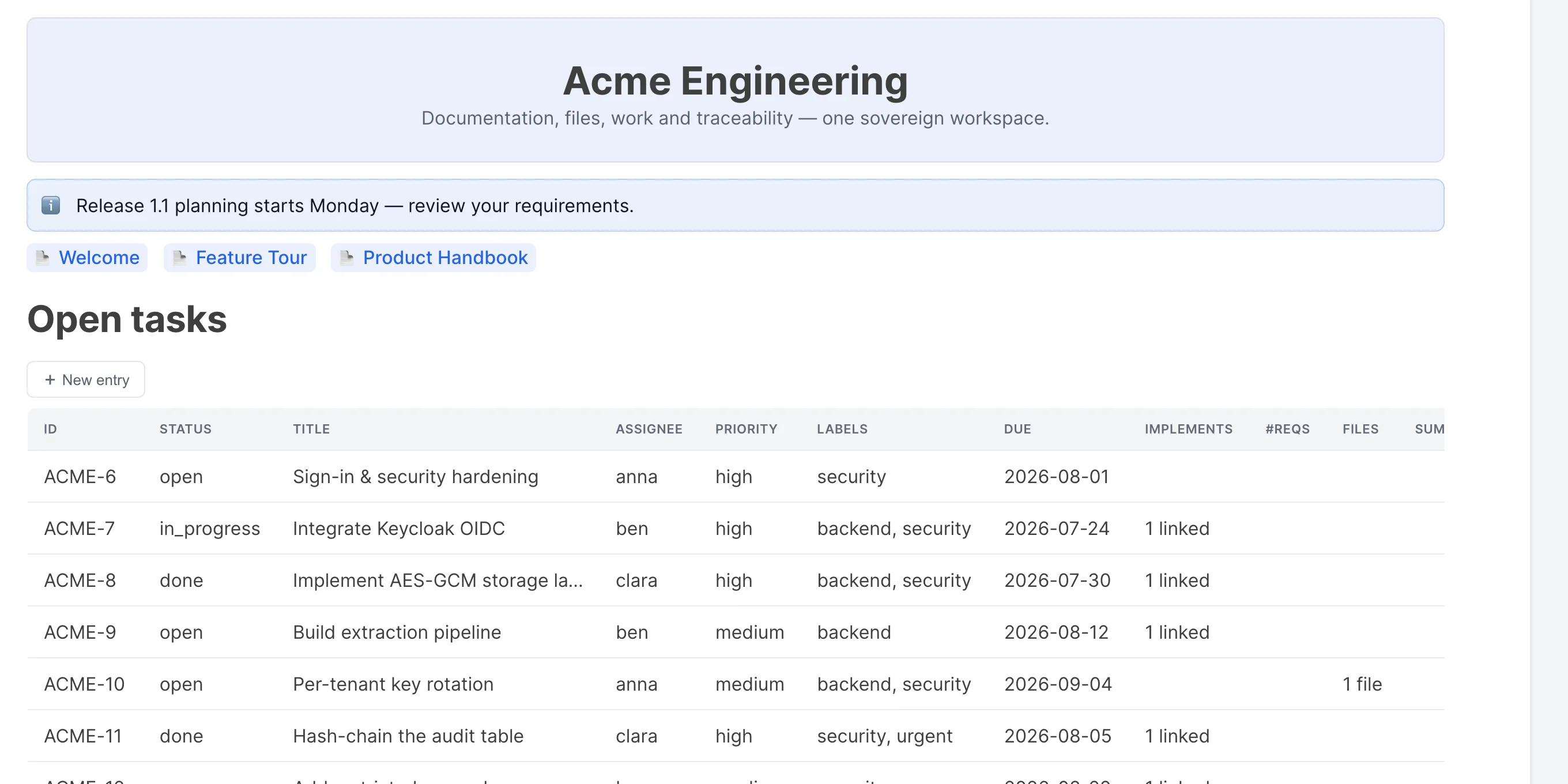The width and height of the screenshot is (1568, 784).
Task: Click the in_progress status of ACME-7
Action: [x=210, y=529]
